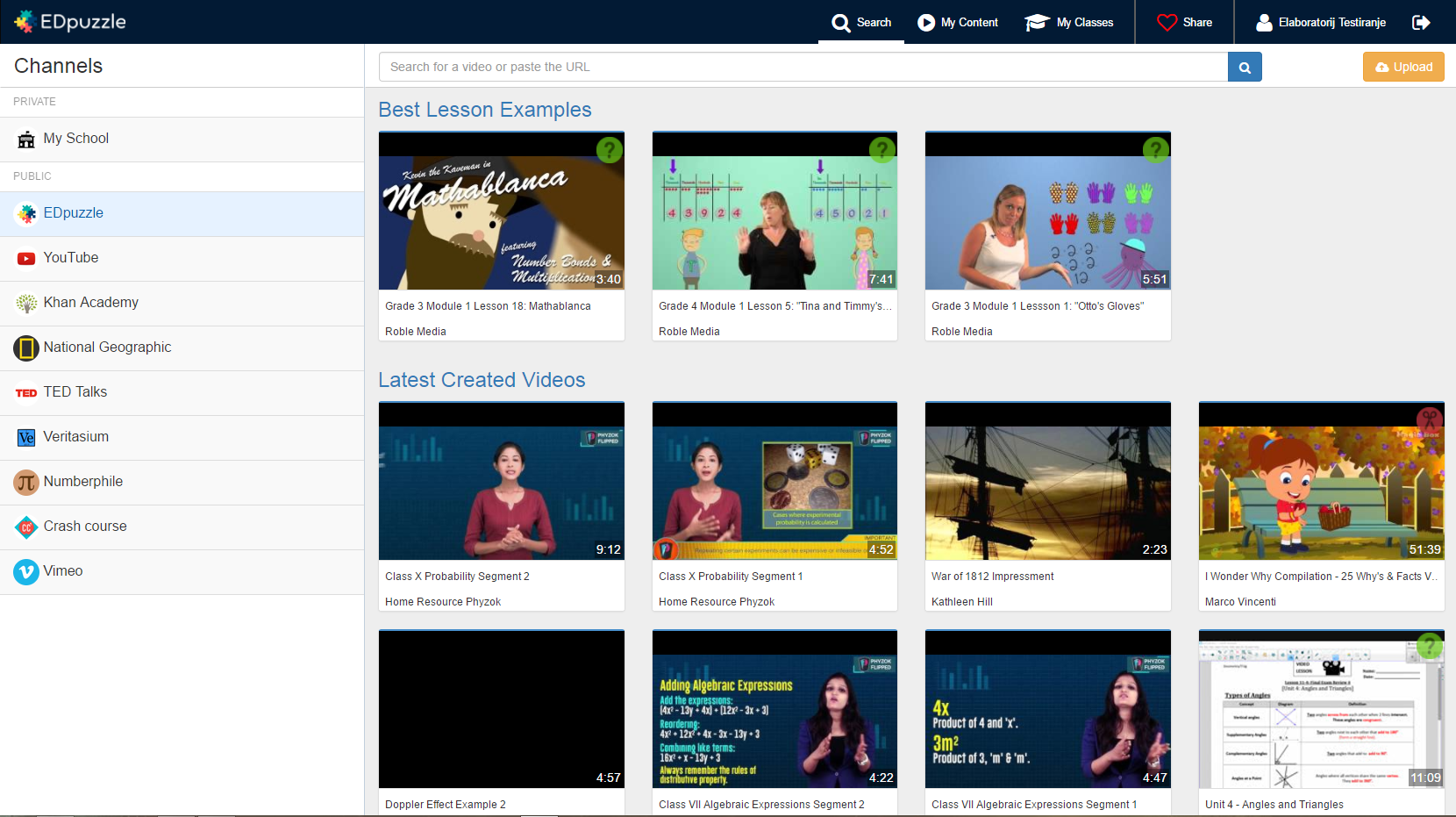Click question badge on Mathablanca video

(x=609, y=150)
